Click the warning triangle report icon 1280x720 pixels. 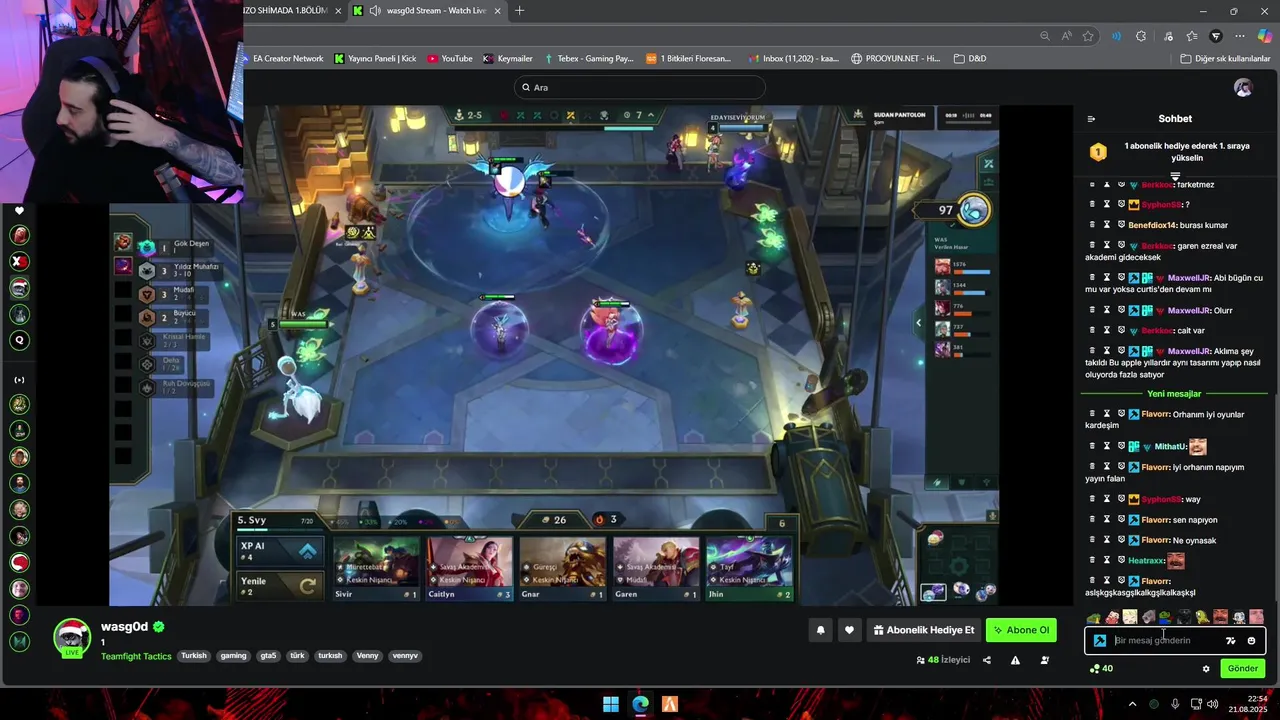pos(1015,660)
